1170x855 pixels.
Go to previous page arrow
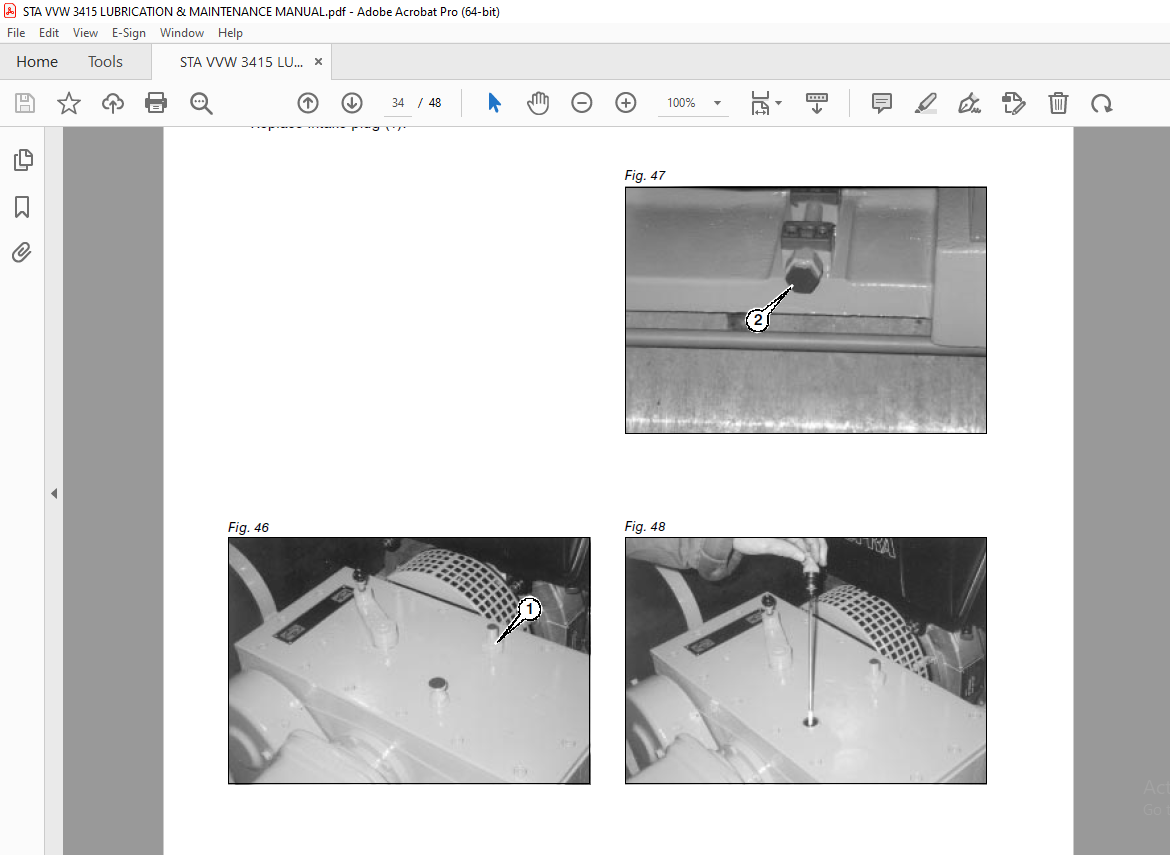307,103
